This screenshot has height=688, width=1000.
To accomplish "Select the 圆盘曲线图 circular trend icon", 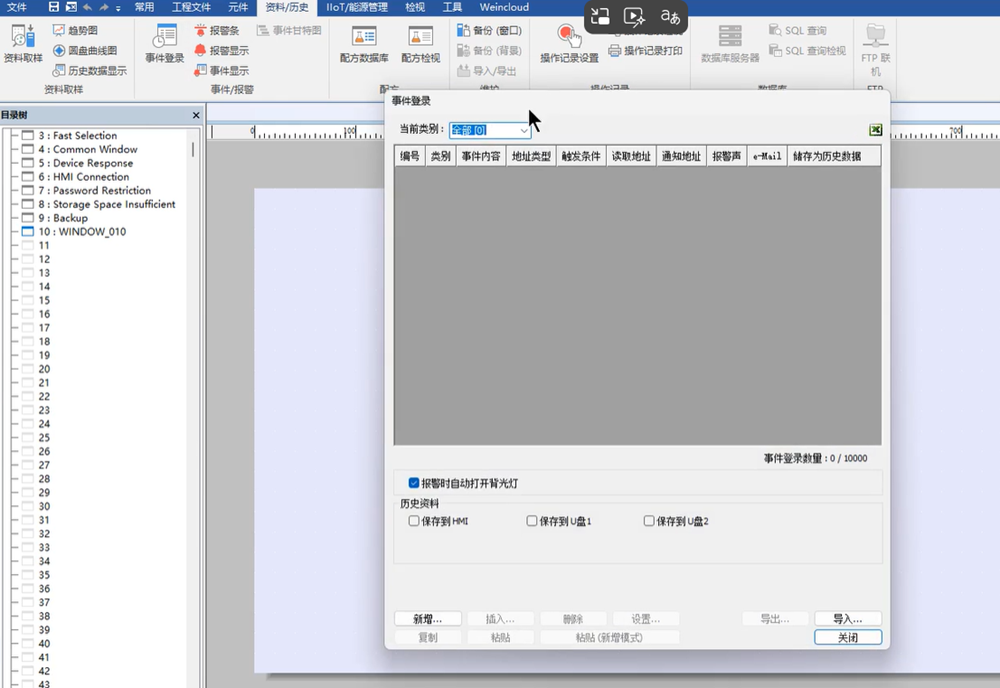I will (59, 50).
